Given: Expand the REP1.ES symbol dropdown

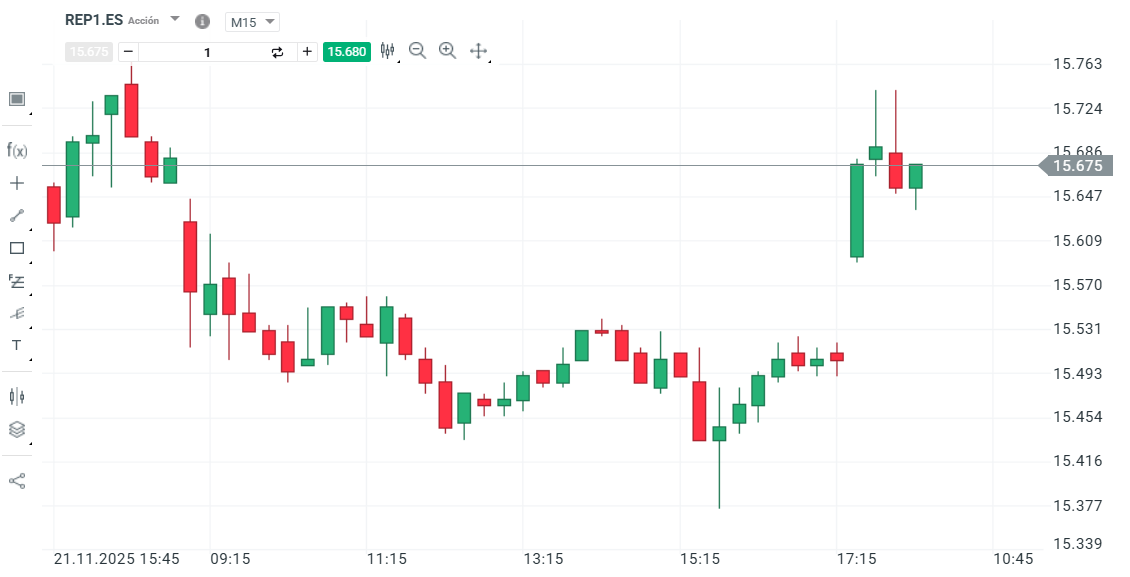Looking at the screenshot, I should pyautogui.click(x=175, y=19).
